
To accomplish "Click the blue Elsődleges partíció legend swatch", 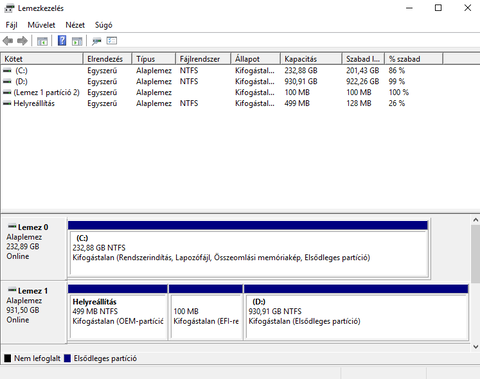I will (67, 358).
